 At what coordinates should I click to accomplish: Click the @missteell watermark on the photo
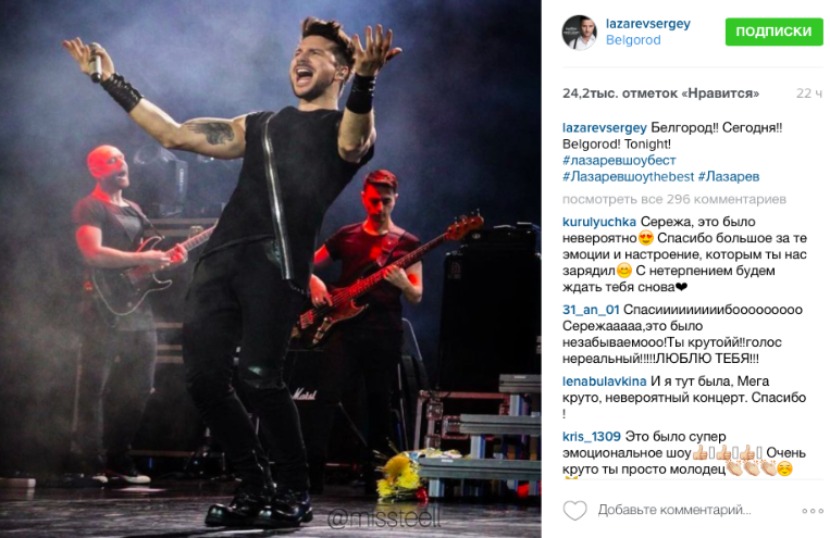click(x=384, y=518)
